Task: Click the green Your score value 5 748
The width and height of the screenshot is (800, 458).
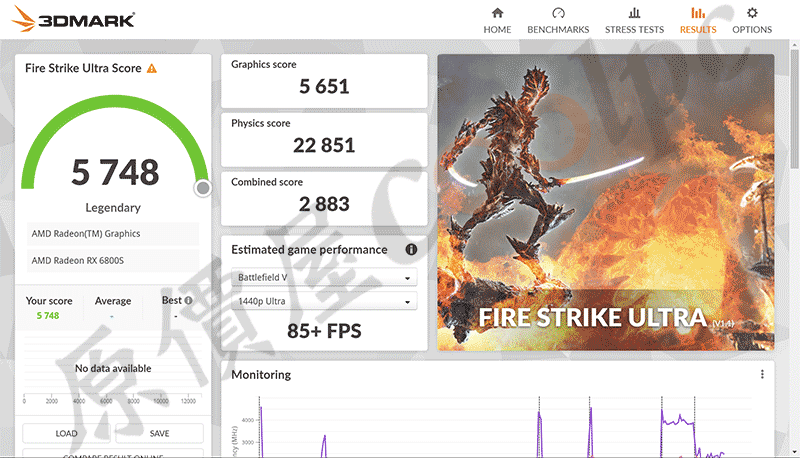Action: (48, 316)
